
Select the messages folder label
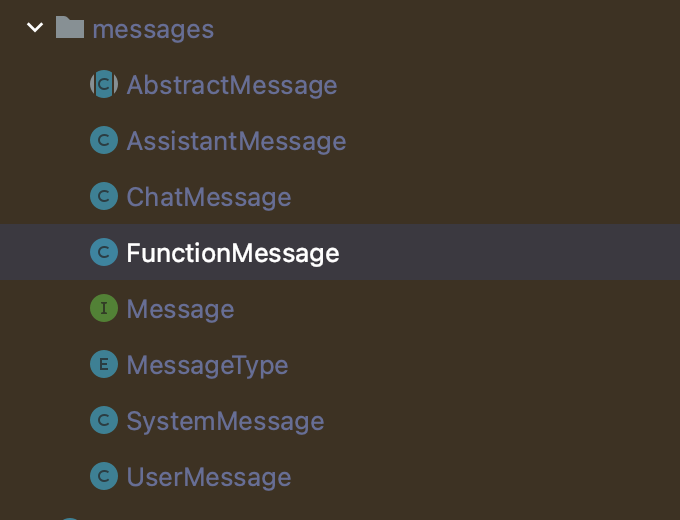(153, 29)
